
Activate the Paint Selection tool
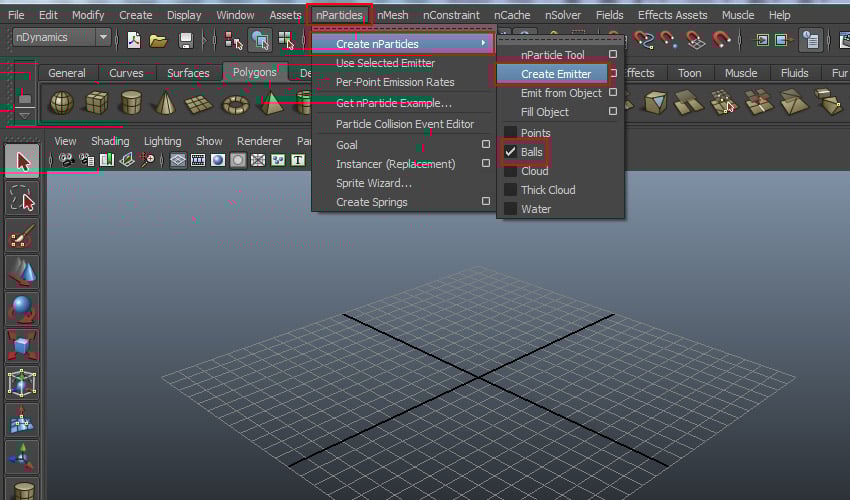[22, 235]
